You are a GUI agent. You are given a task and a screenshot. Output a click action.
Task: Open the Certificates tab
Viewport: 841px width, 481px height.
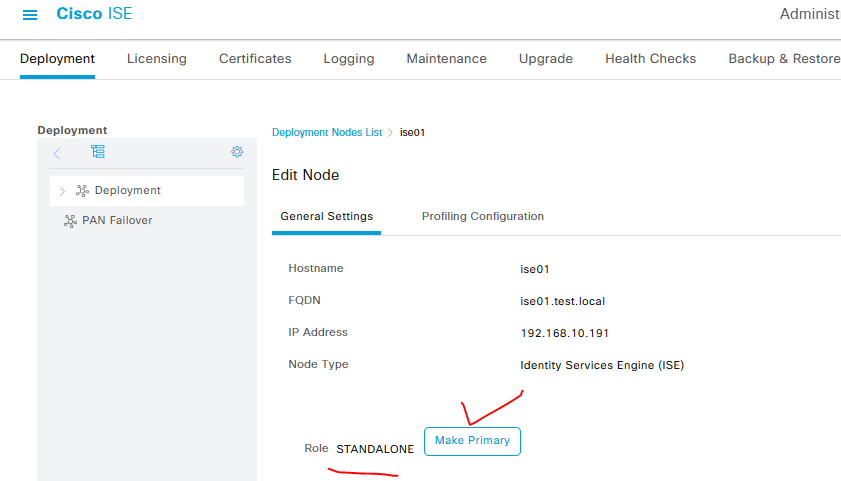point(255,58)
